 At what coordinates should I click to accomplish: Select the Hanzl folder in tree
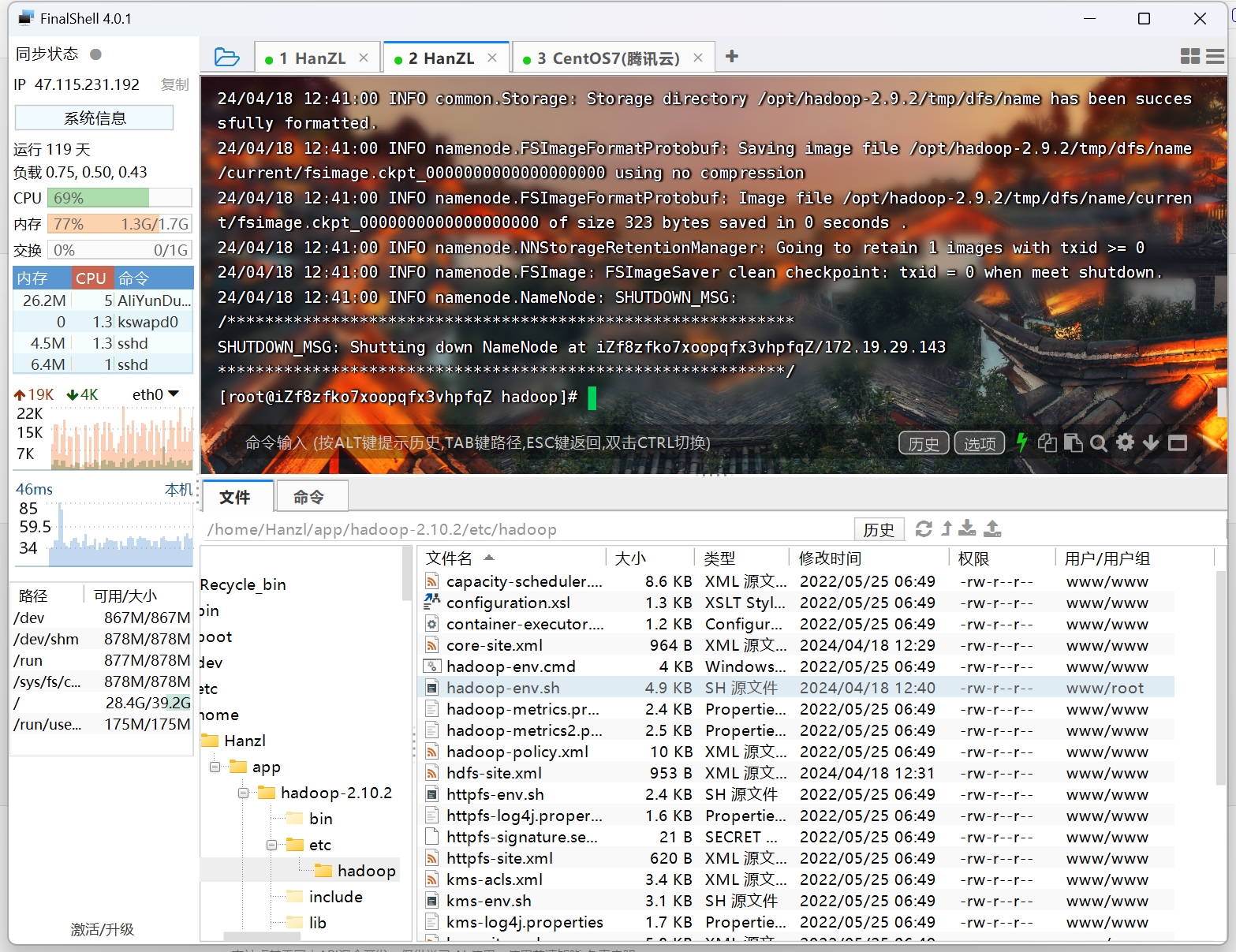point(234,741)
